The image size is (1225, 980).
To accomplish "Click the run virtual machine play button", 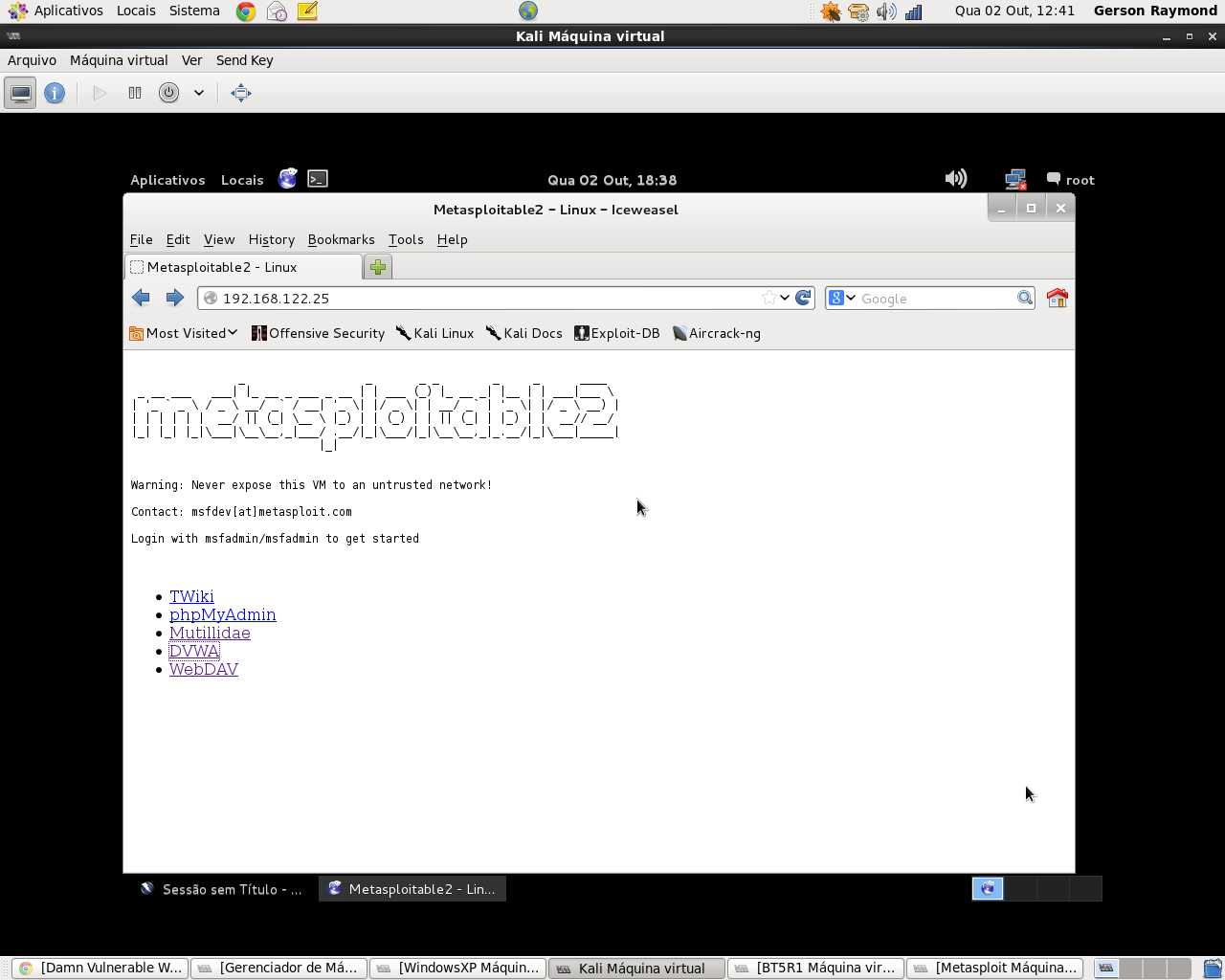I will pyautogui.click(x=100, y=93).
